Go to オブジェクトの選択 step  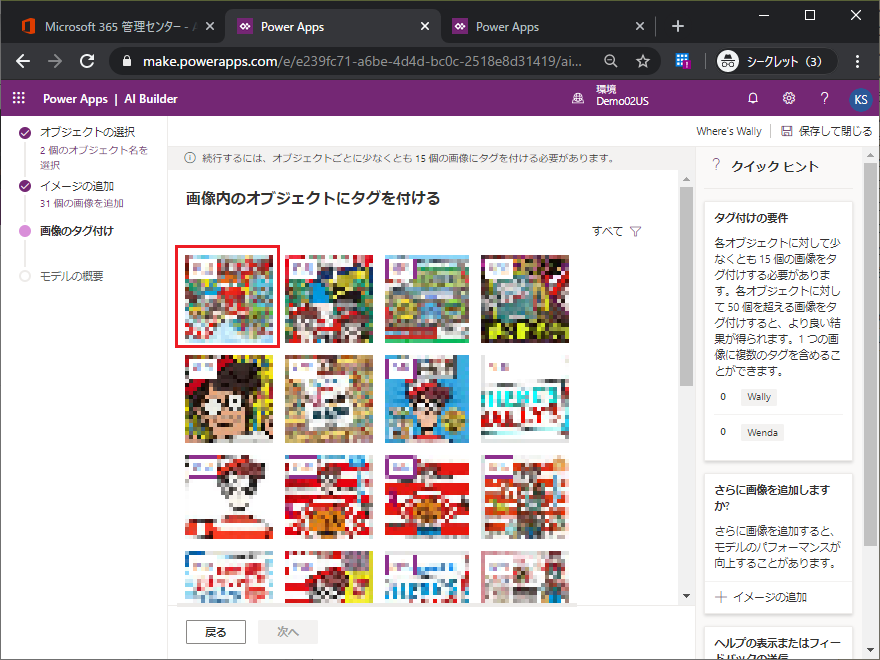[x=87, y=132]
